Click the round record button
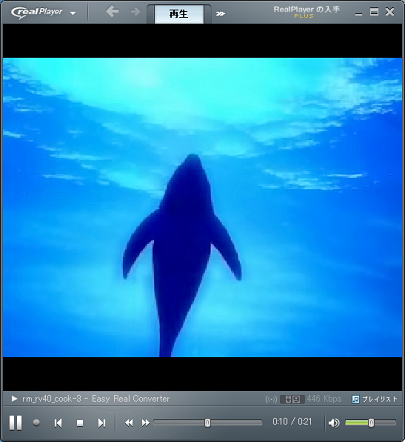Image resolution: width=405 pixels, height=442 pixels. (x=36, y=423)
